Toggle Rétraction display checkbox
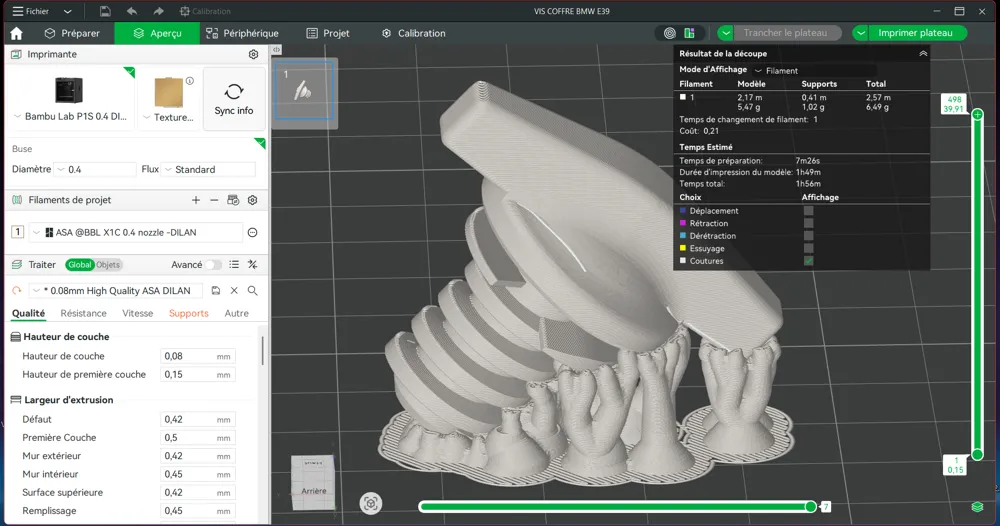 point(809,223)
